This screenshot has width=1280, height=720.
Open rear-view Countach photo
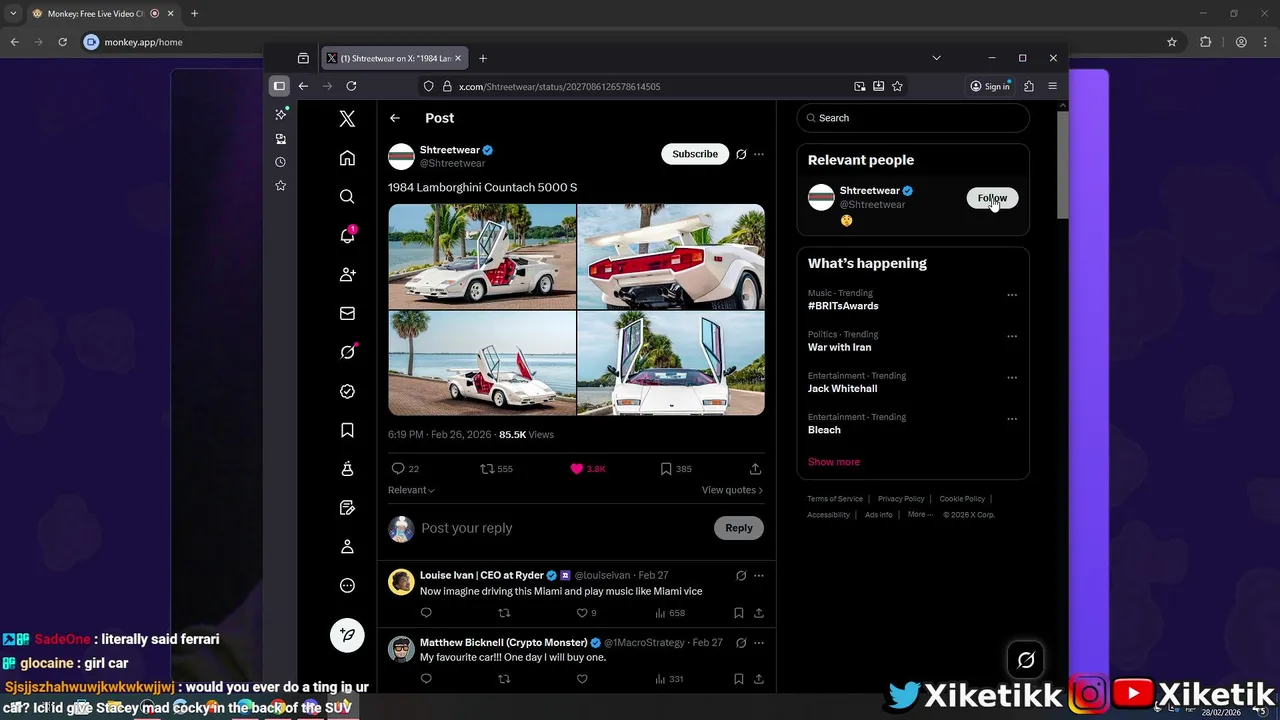coord(671,257)
